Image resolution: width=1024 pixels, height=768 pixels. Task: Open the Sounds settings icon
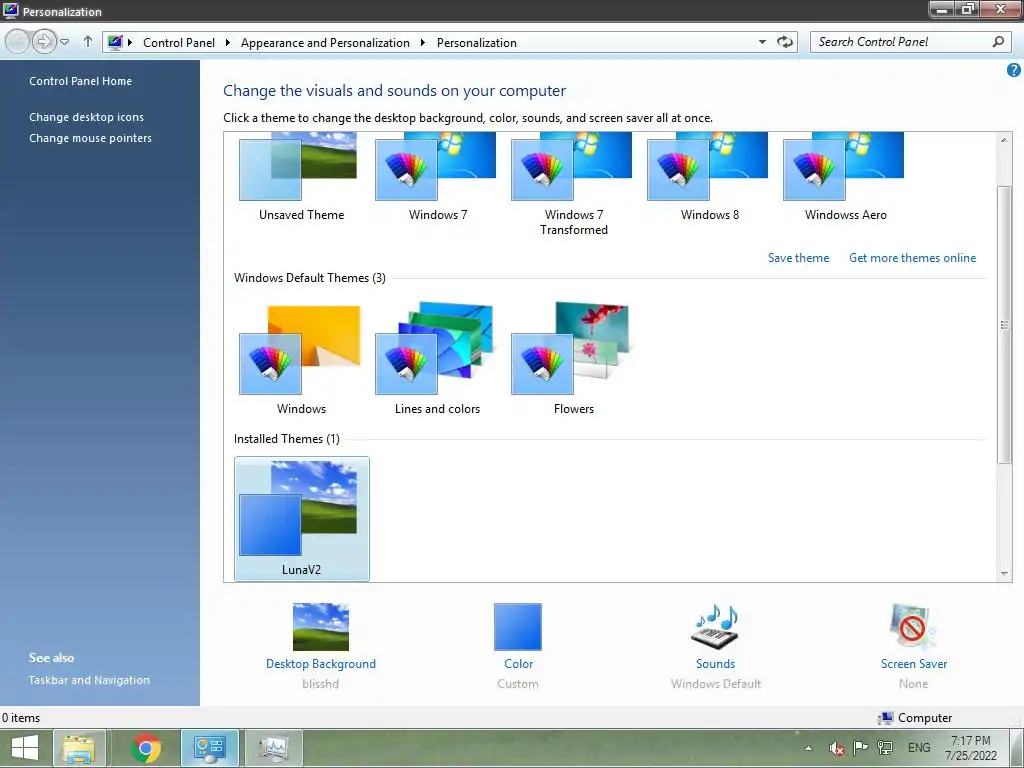coord(715,627)
